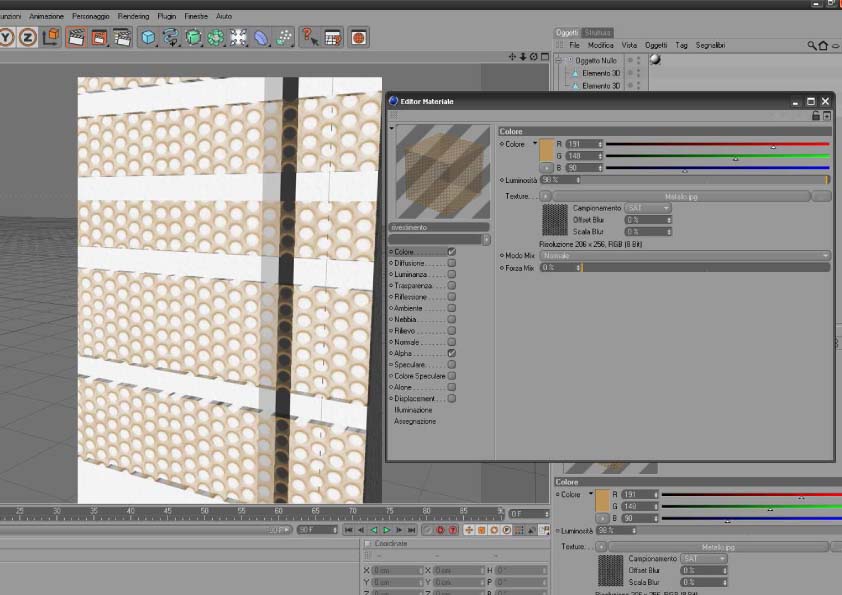The image size is (842, 595).
Task: Open the Rendering menu
Action: tap(133, 16)
